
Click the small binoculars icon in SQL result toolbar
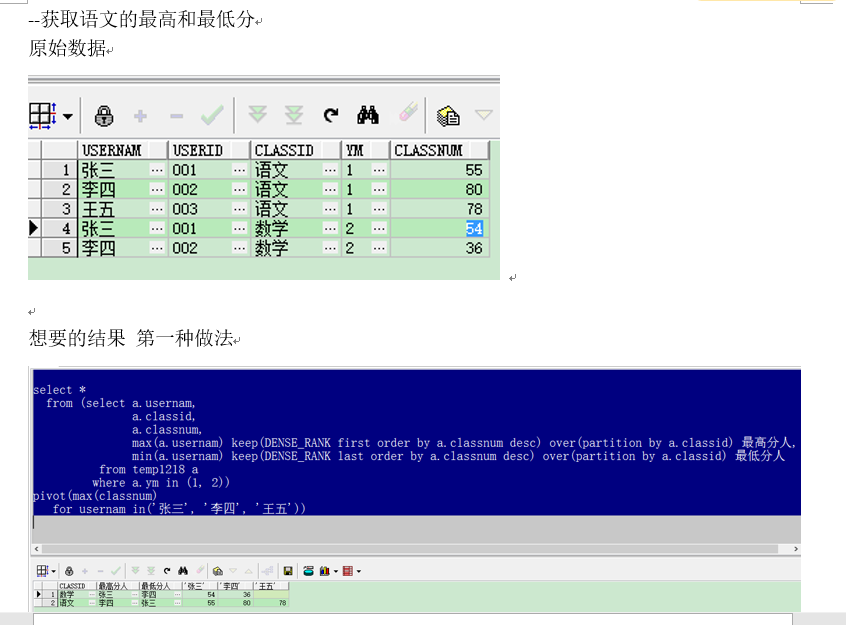point(183,570)
